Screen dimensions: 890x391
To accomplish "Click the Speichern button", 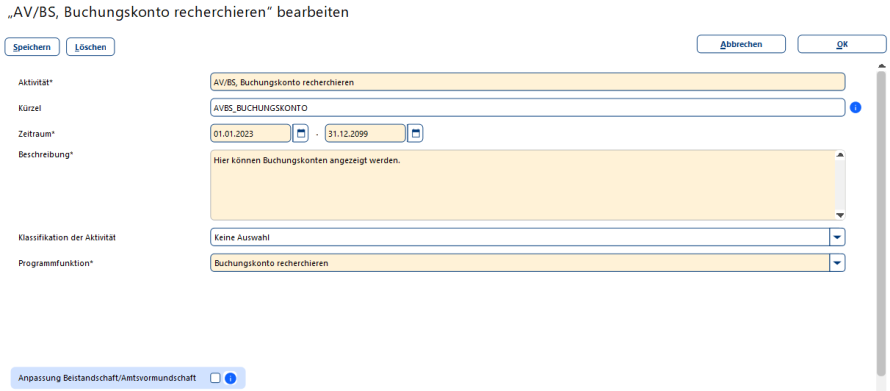I will coord(32,47).
